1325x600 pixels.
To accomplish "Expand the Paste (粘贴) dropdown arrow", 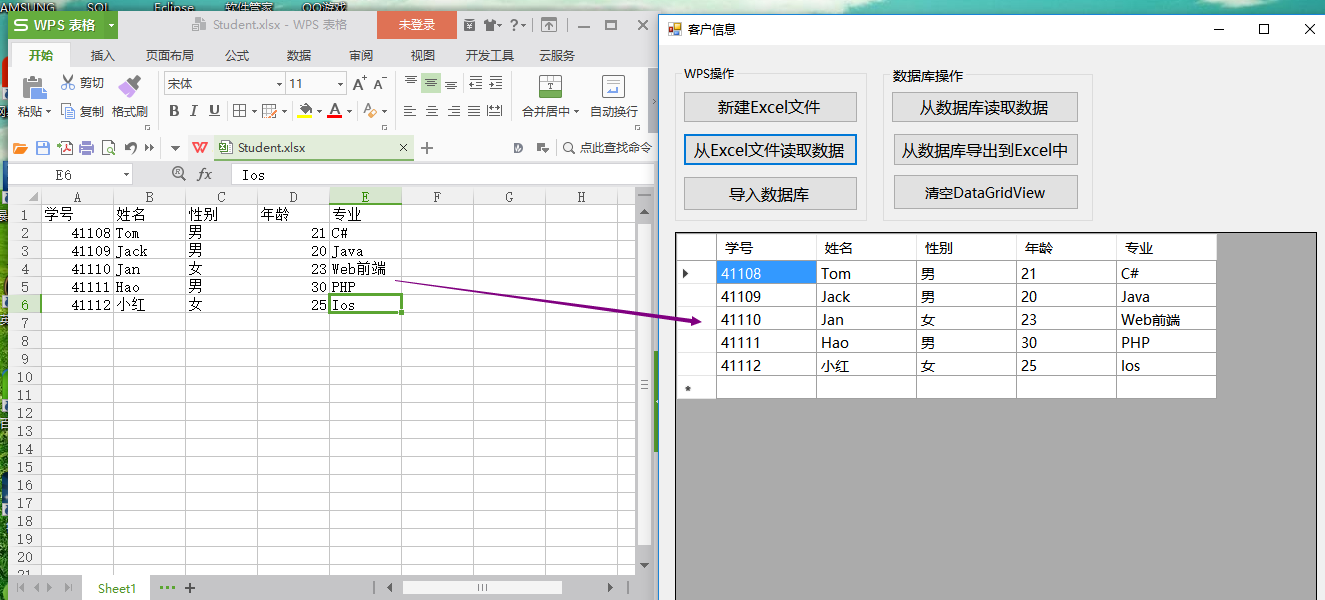I will point(49,112).
